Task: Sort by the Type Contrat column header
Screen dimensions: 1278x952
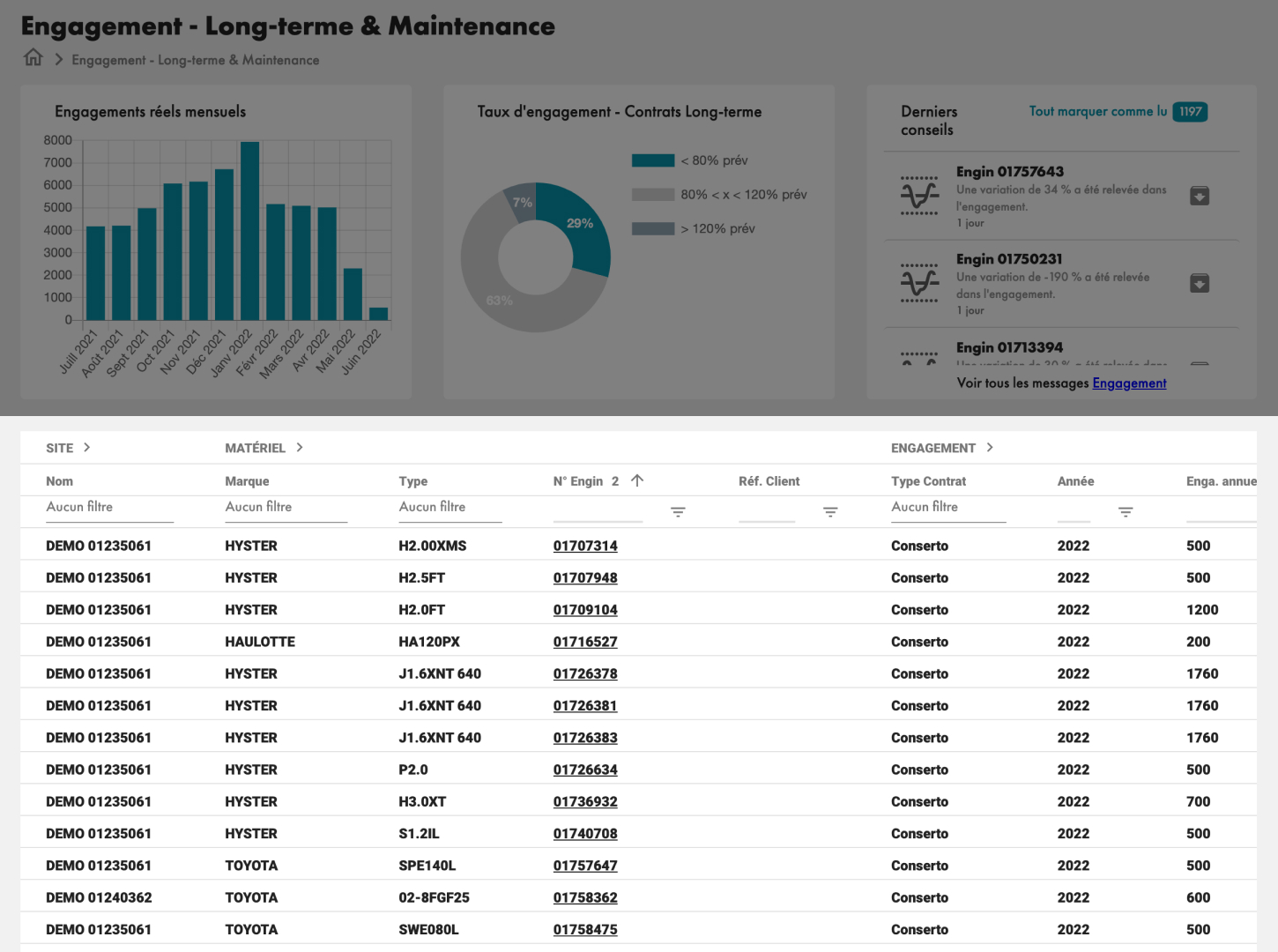Action: pos(928,481)
